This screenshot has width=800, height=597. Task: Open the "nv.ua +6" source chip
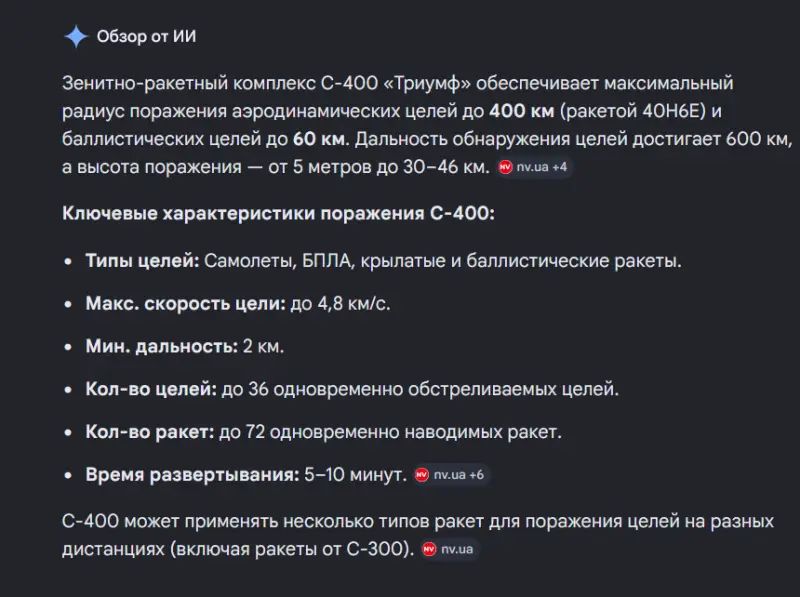(x=450, y=475)
